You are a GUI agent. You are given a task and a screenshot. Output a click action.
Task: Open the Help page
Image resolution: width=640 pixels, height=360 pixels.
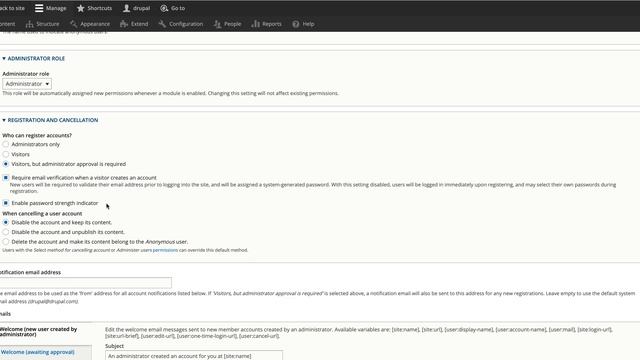tap(303, 24)
